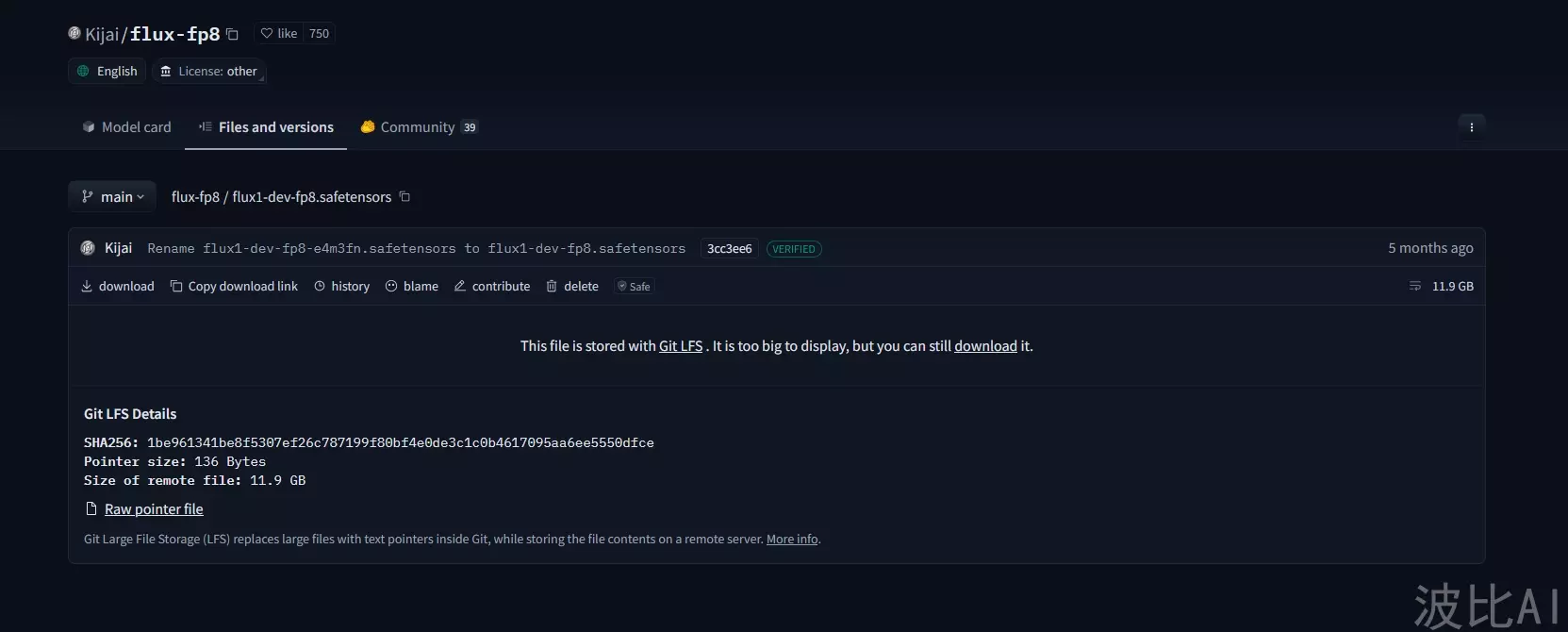This screenshot has width=1568, height=632.
Task: Copy the file path icon after the breadcrumb
Action: [x=404, y=196]
